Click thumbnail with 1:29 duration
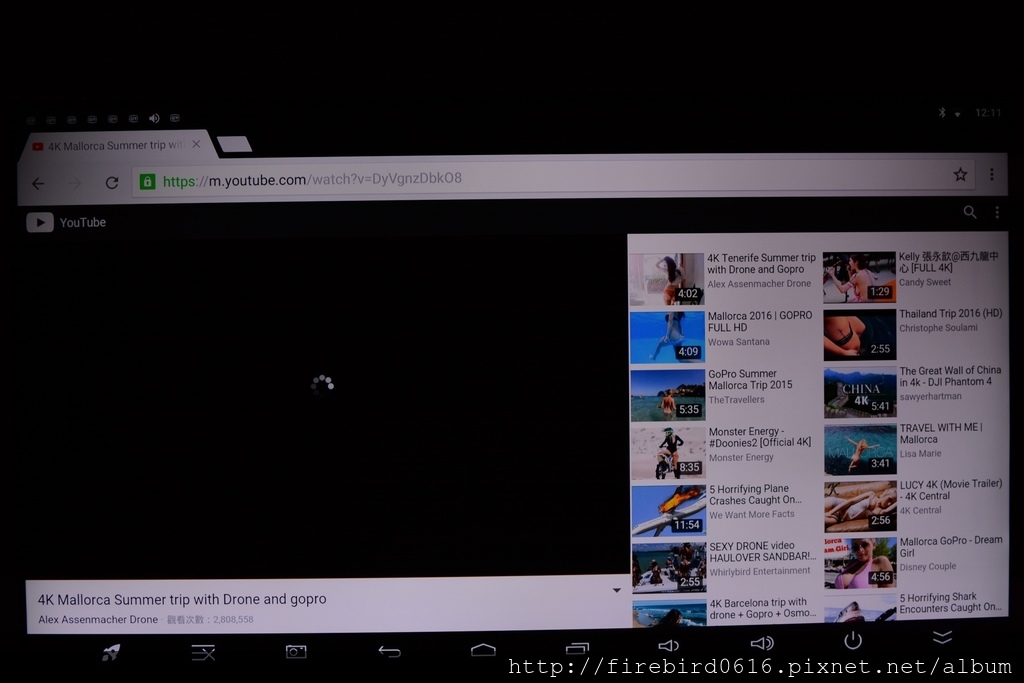The width and height of the screenshot is (1024, 683). [x=859, y=278]
